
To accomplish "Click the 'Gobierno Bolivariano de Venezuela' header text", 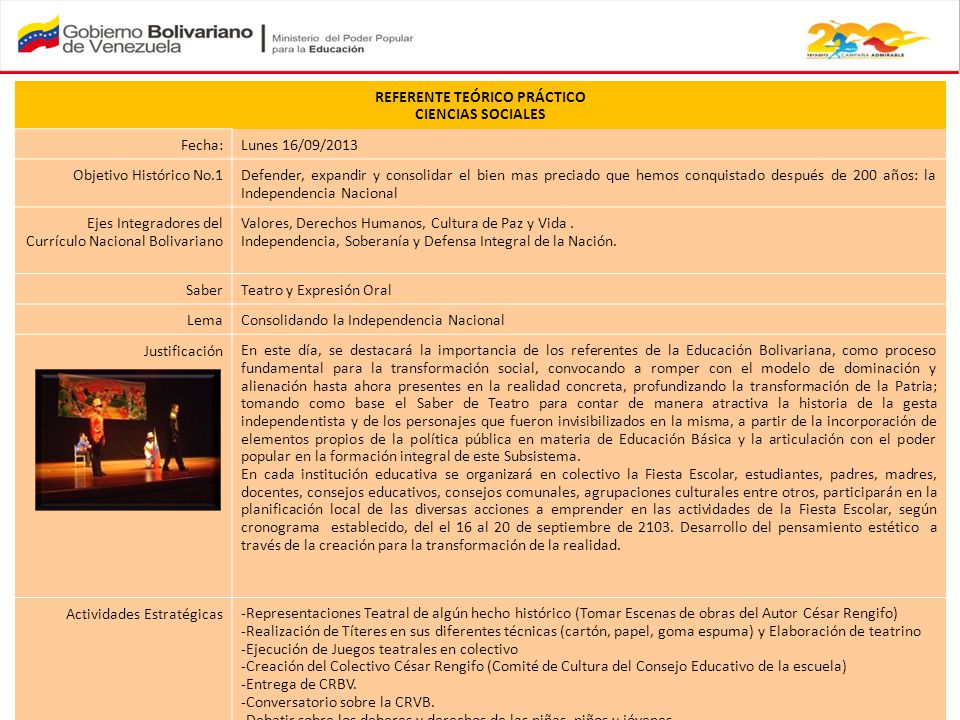I will point(157,39).
